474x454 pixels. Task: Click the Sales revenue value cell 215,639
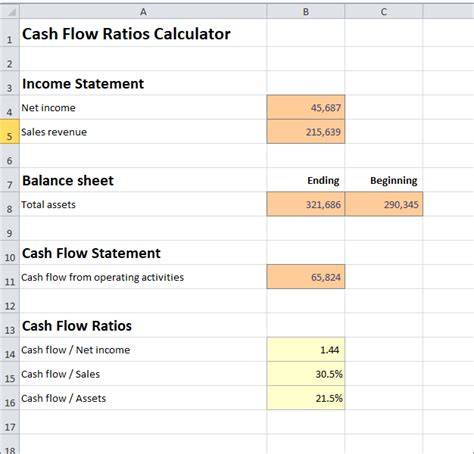click(x=306, y=132)
